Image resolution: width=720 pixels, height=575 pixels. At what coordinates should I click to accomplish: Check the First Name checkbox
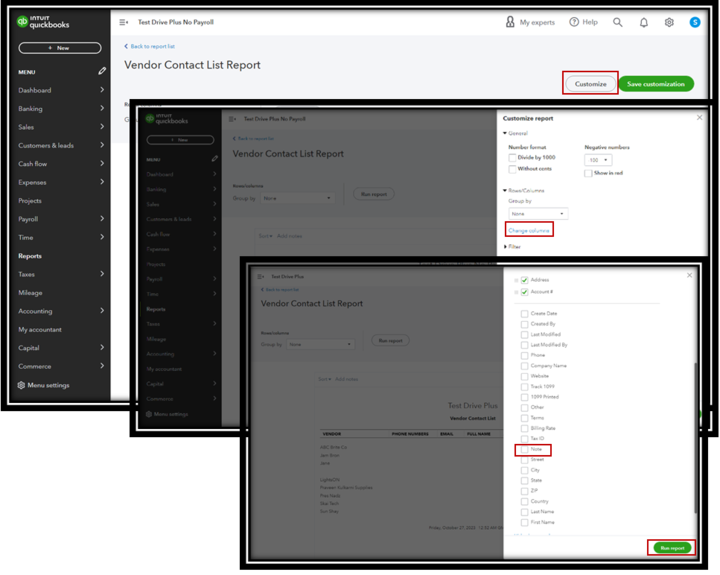point(524,523)
